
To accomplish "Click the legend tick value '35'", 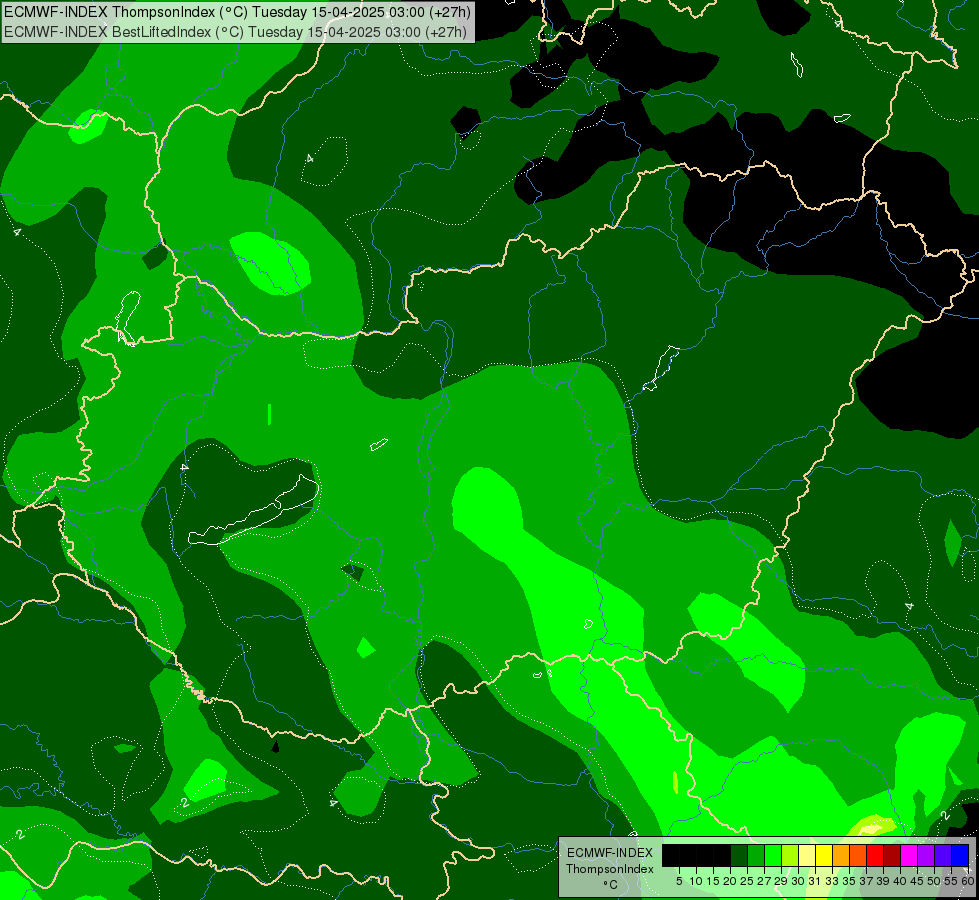I will pos(849,881).
